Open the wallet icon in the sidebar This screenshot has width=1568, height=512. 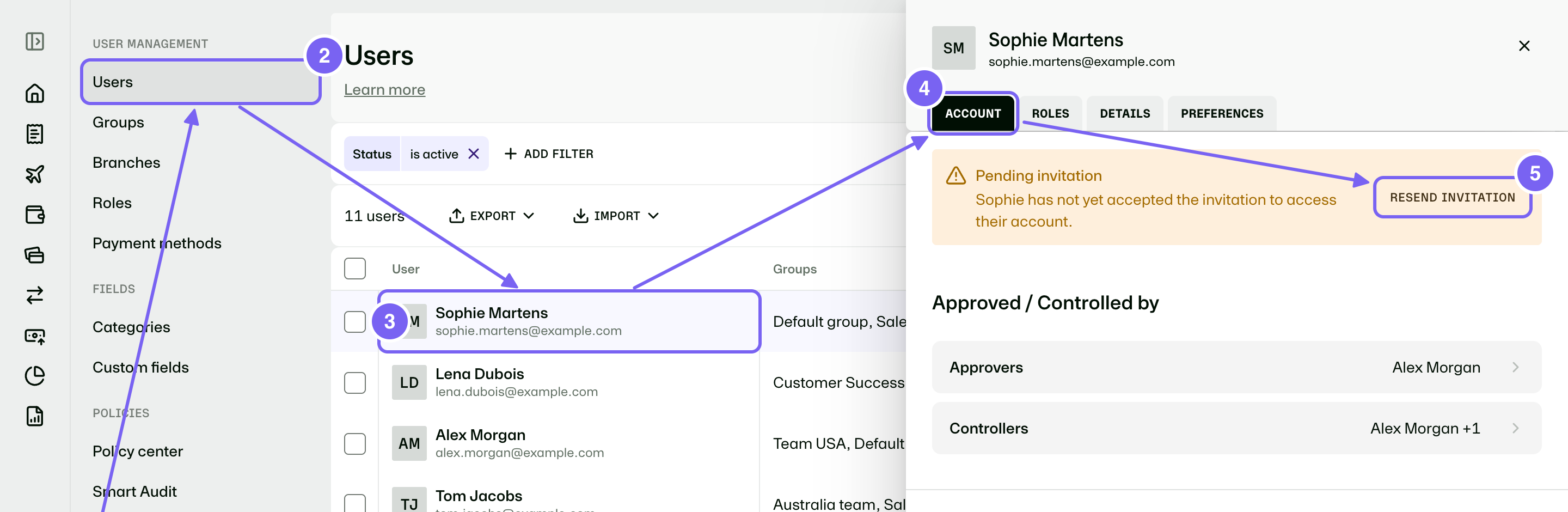pyautogui.click(x=35, y=214)
